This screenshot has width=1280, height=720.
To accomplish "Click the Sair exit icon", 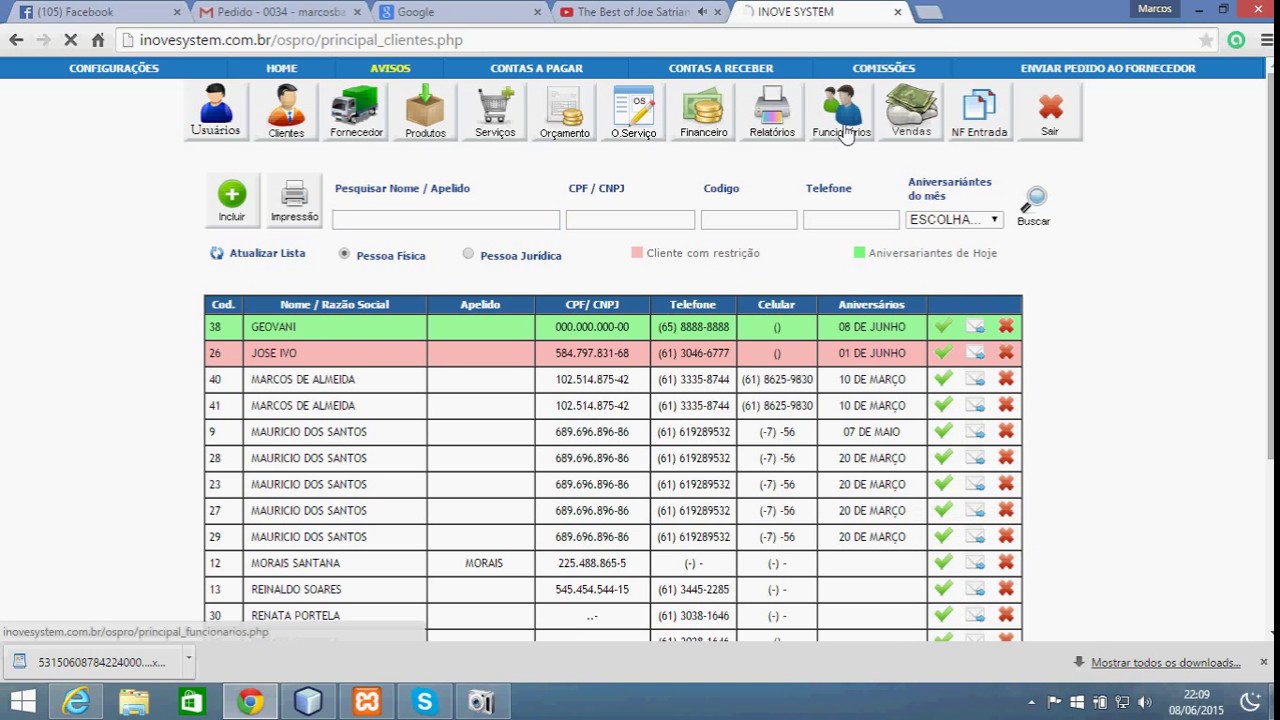I will 1049,111.
